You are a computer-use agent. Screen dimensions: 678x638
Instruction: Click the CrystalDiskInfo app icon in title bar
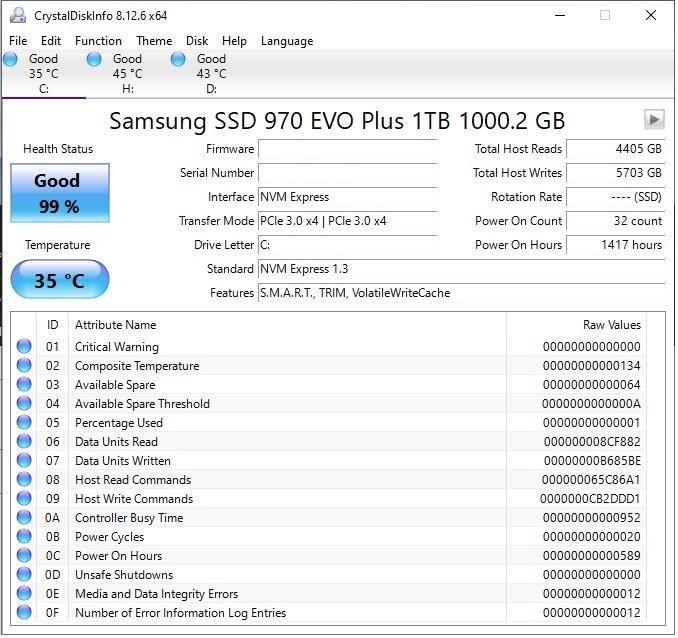tap(16, 16)
